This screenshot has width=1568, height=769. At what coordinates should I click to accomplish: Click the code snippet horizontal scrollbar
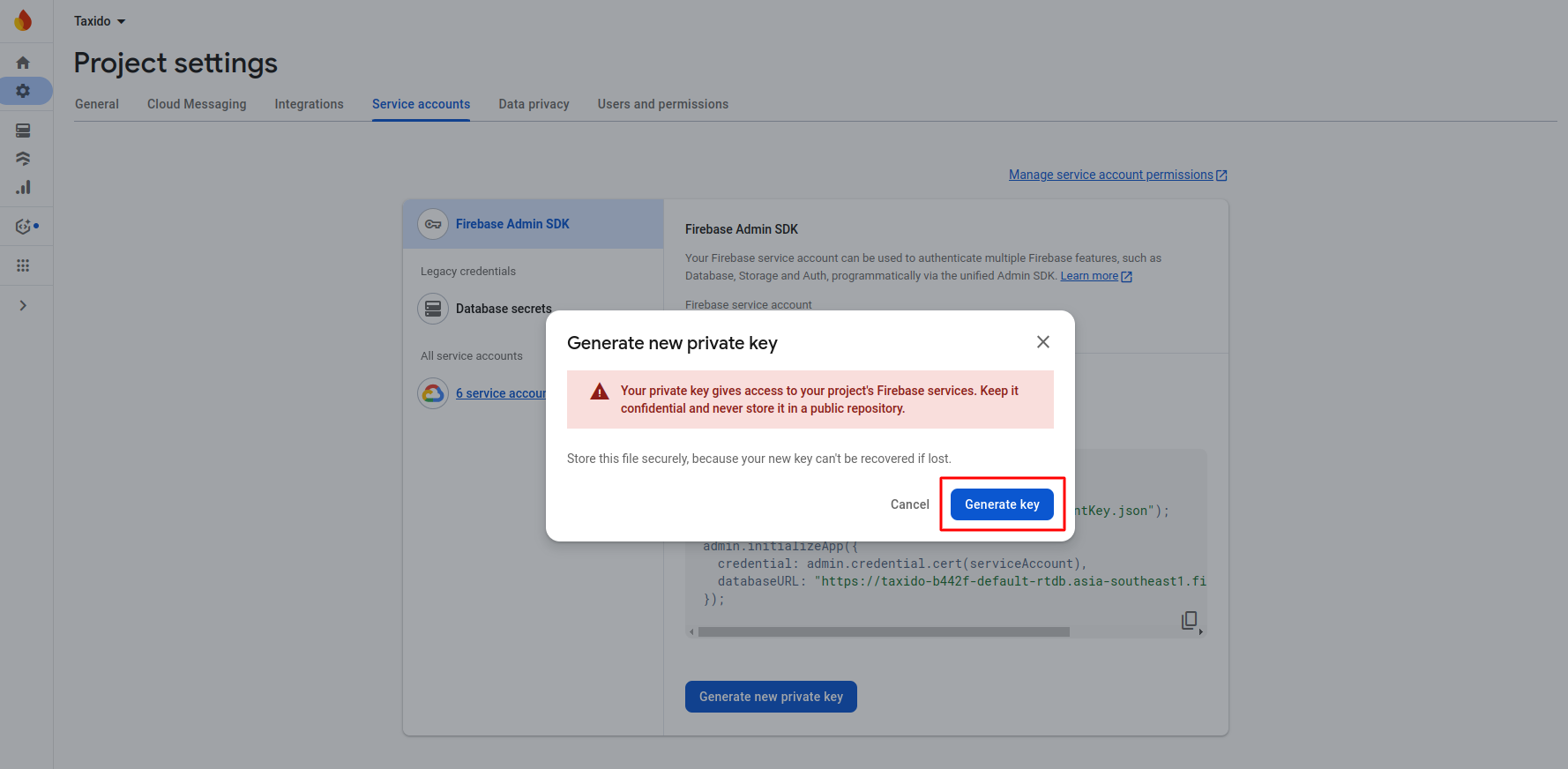point(883,631)
